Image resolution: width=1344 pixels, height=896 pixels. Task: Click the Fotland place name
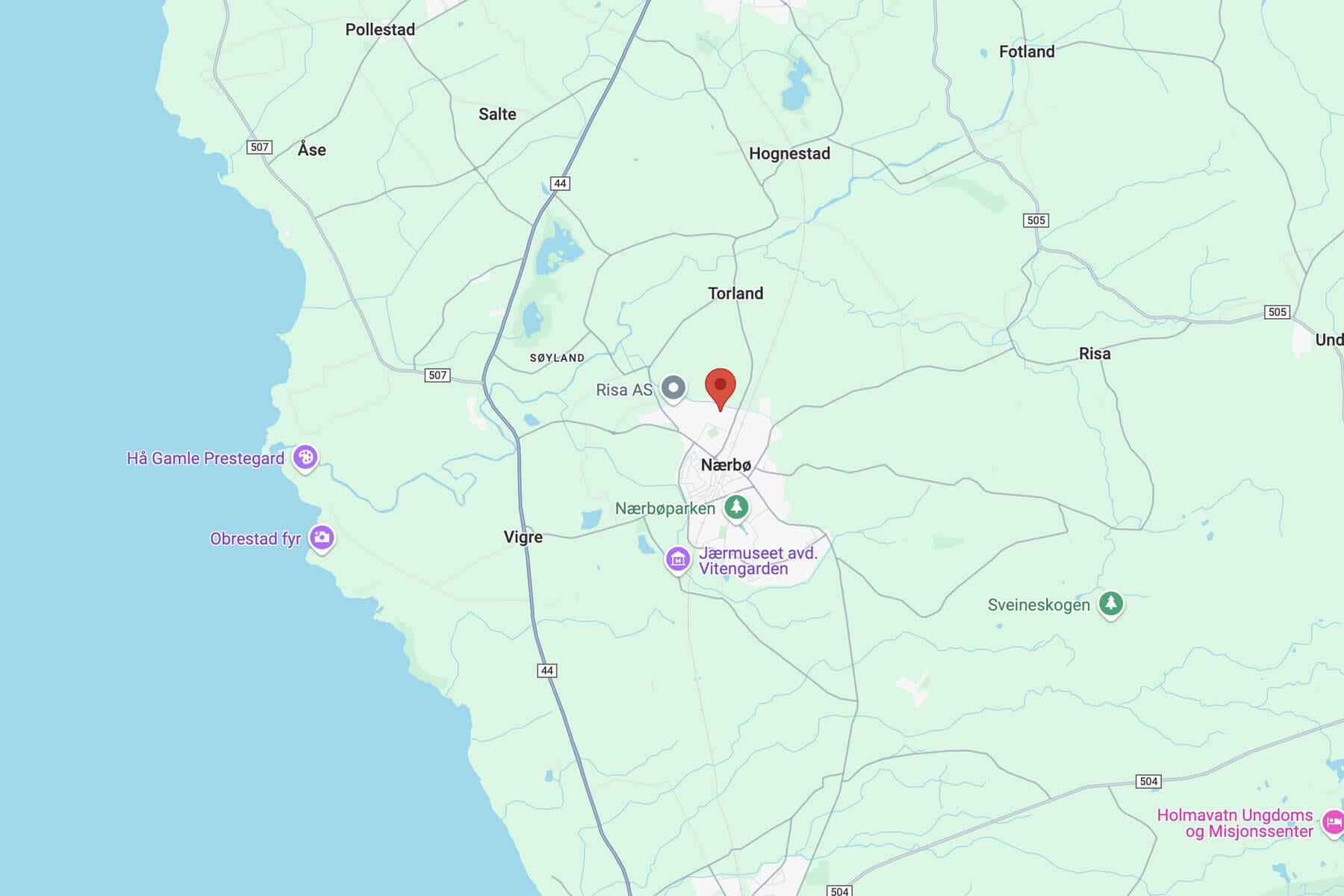1027,52
